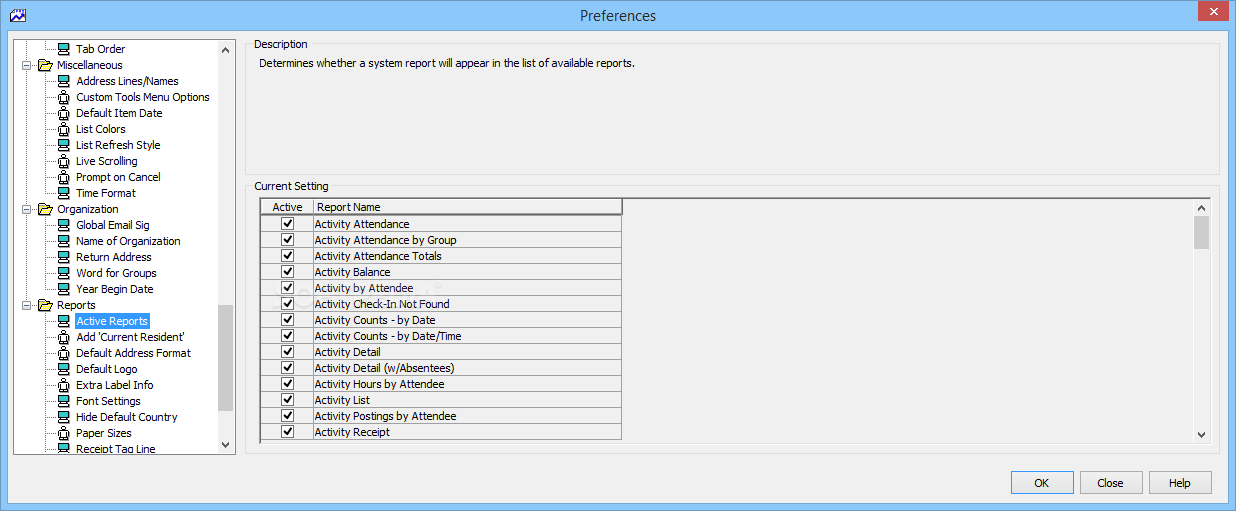Click the icon beside Default Logo
Screen dimensions: 1236x511
(x=64, y=369)
